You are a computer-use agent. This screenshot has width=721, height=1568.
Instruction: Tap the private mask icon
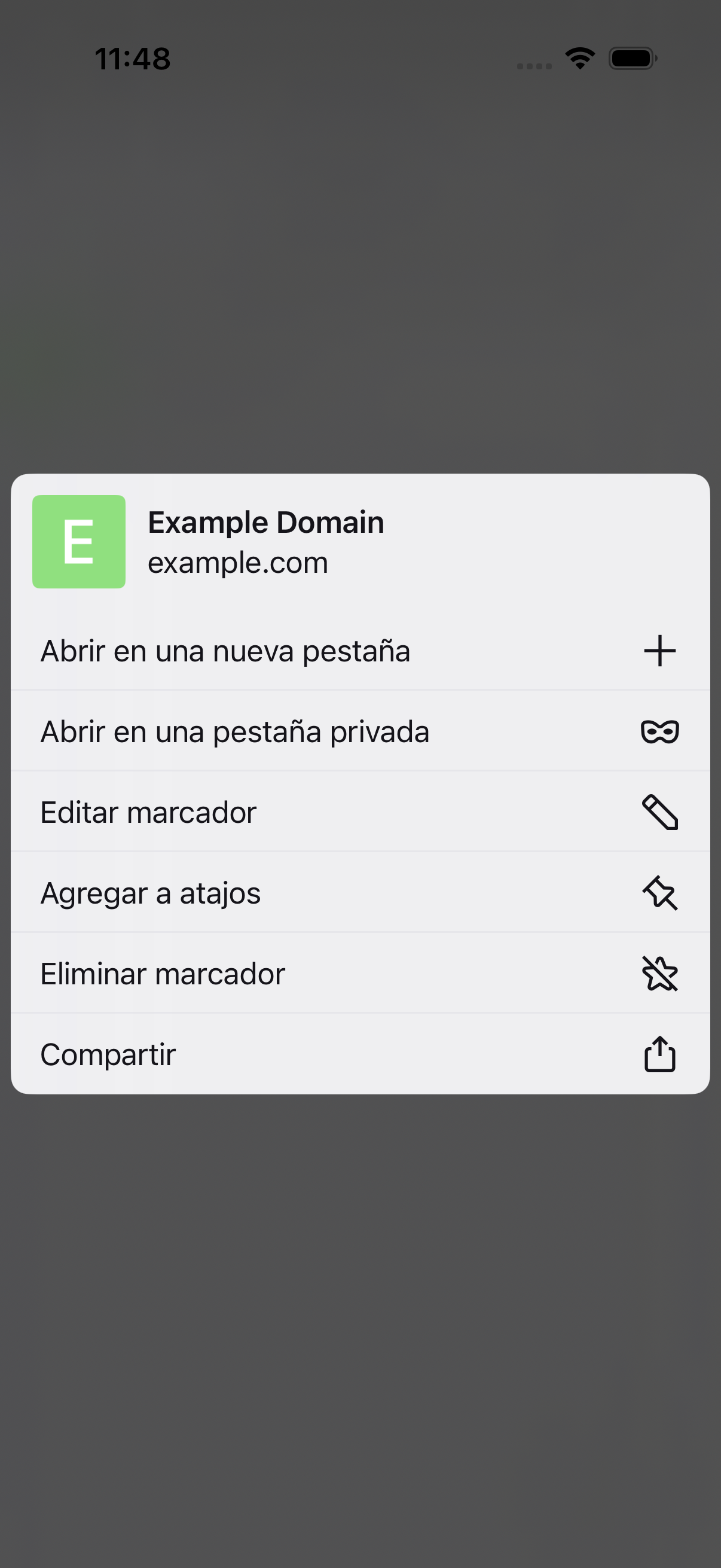tap(659, 731)
